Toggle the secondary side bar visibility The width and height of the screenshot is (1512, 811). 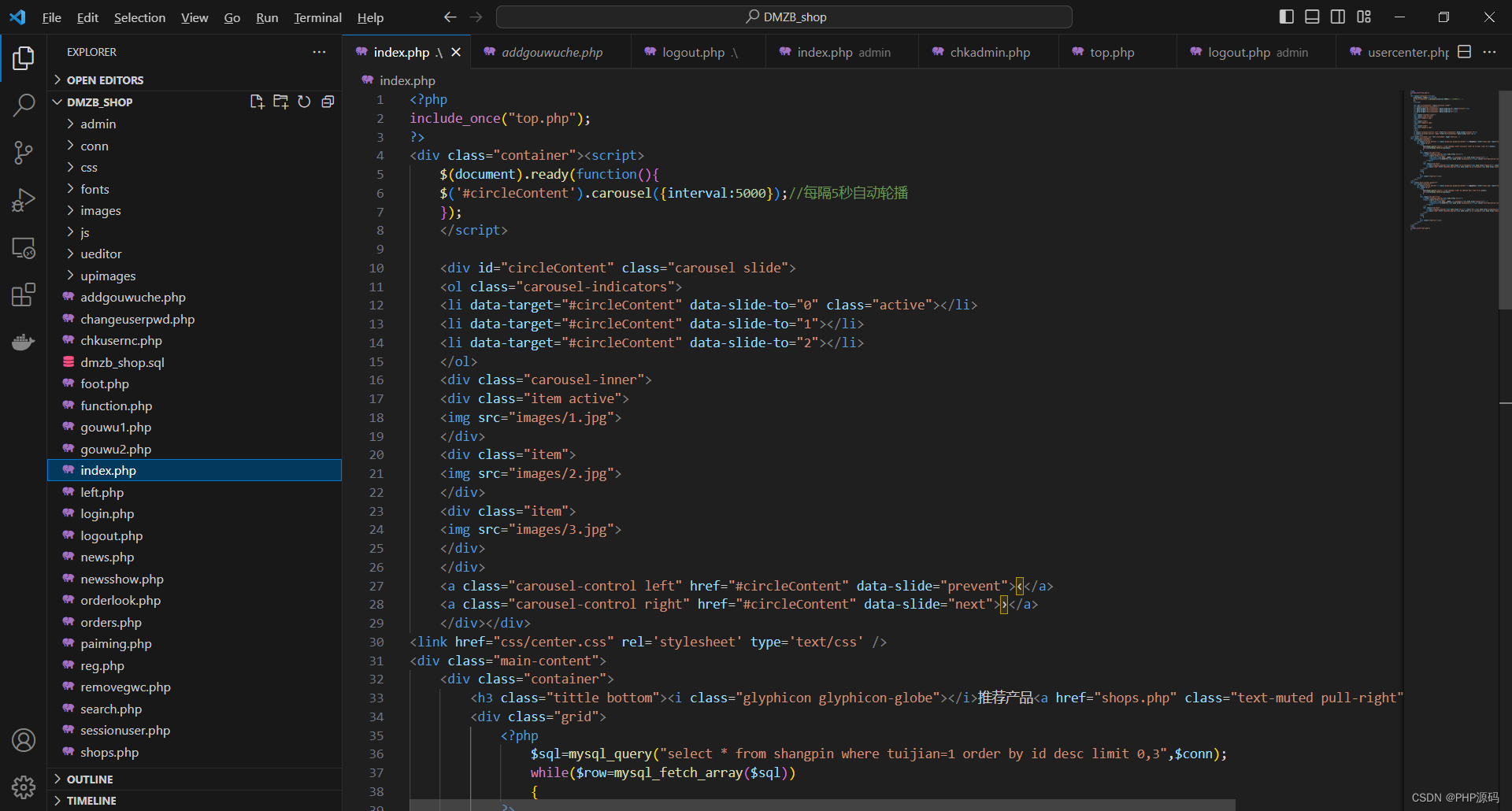click(1338, 17)
